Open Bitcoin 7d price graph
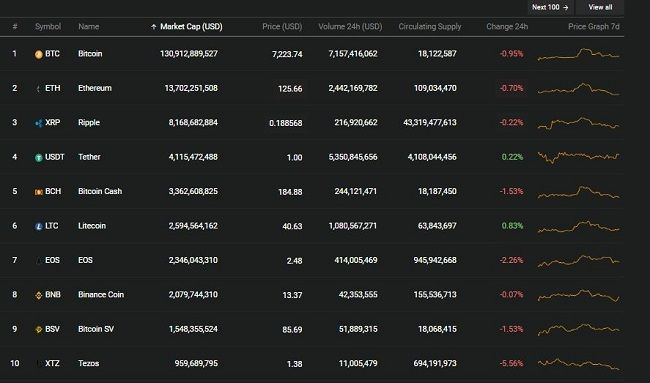This screenshot has height=383, width=650. (x=578, y=54)
